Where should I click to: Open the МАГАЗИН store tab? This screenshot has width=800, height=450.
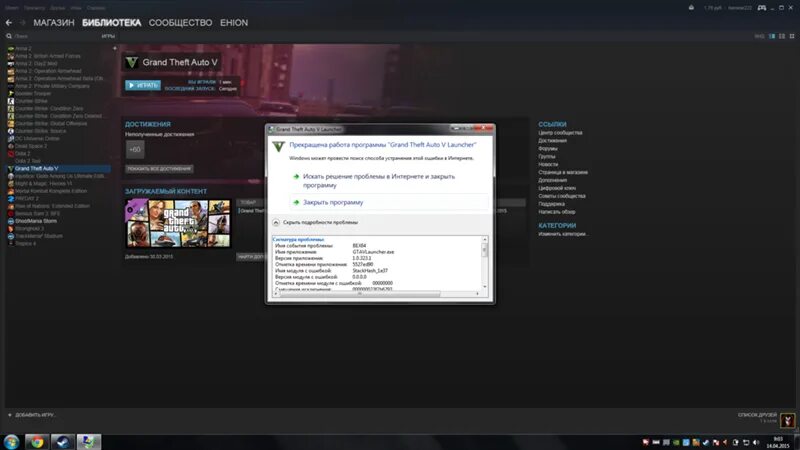coord(54,23)
